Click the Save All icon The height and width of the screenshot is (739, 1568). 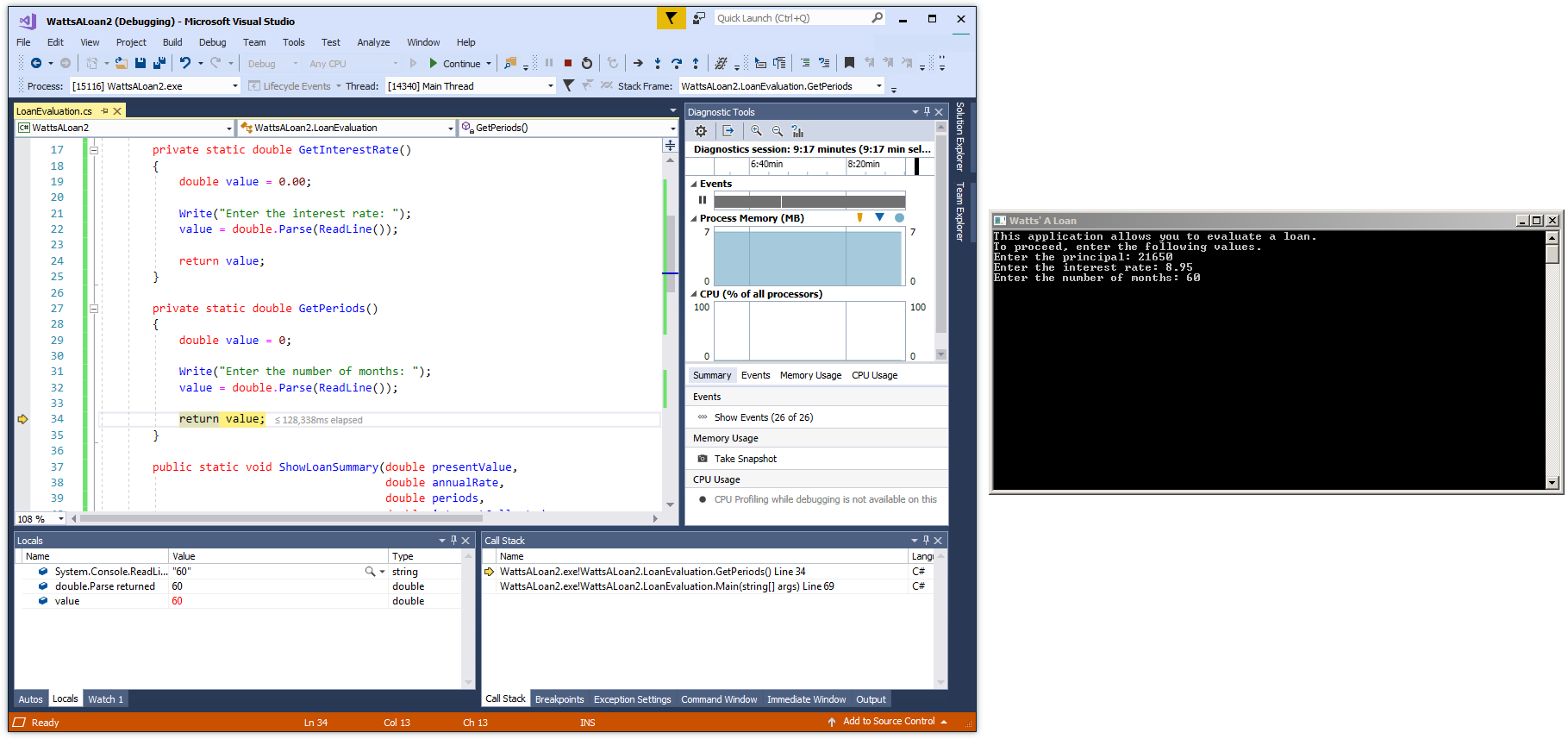pos(159,63)
